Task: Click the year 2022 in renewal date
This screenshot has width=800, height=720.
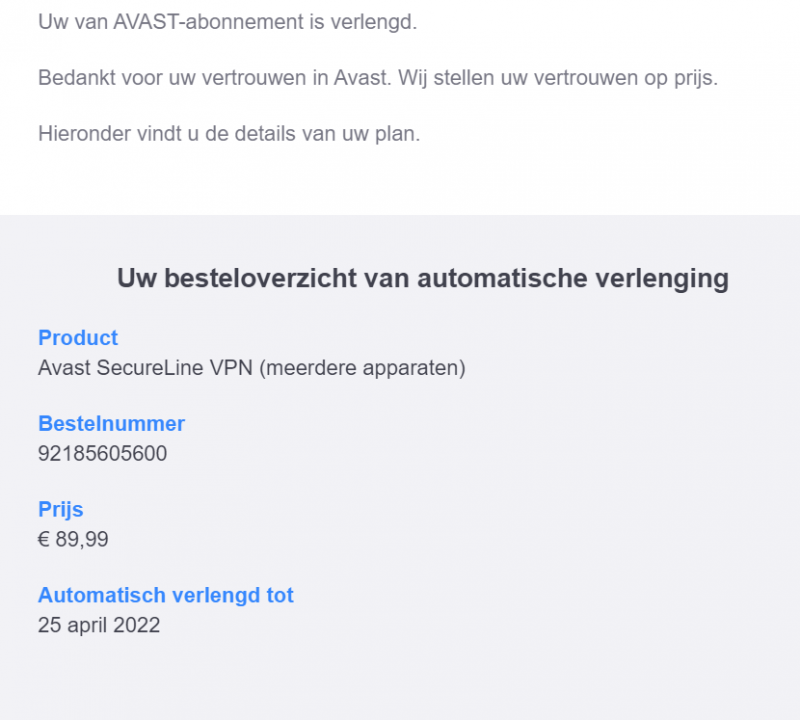Action: pos(138,626)
